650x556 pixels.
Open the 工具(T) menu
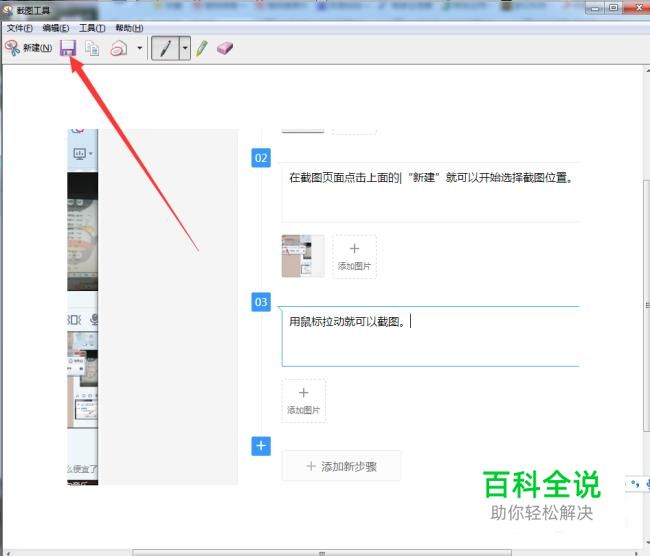point(92,28)
